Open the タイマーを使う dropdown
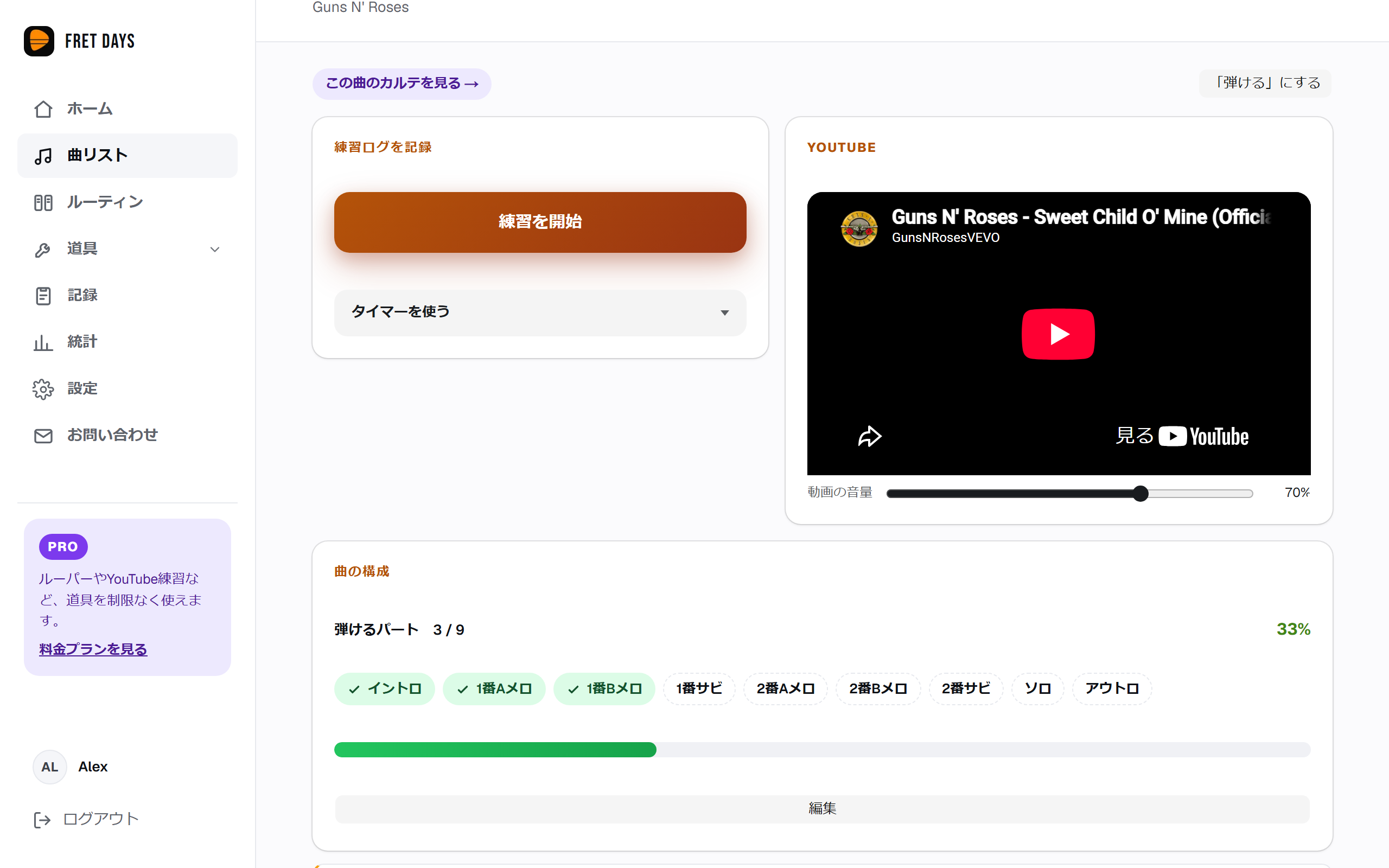Viewport: 1389px width, 868px height. 540,312
